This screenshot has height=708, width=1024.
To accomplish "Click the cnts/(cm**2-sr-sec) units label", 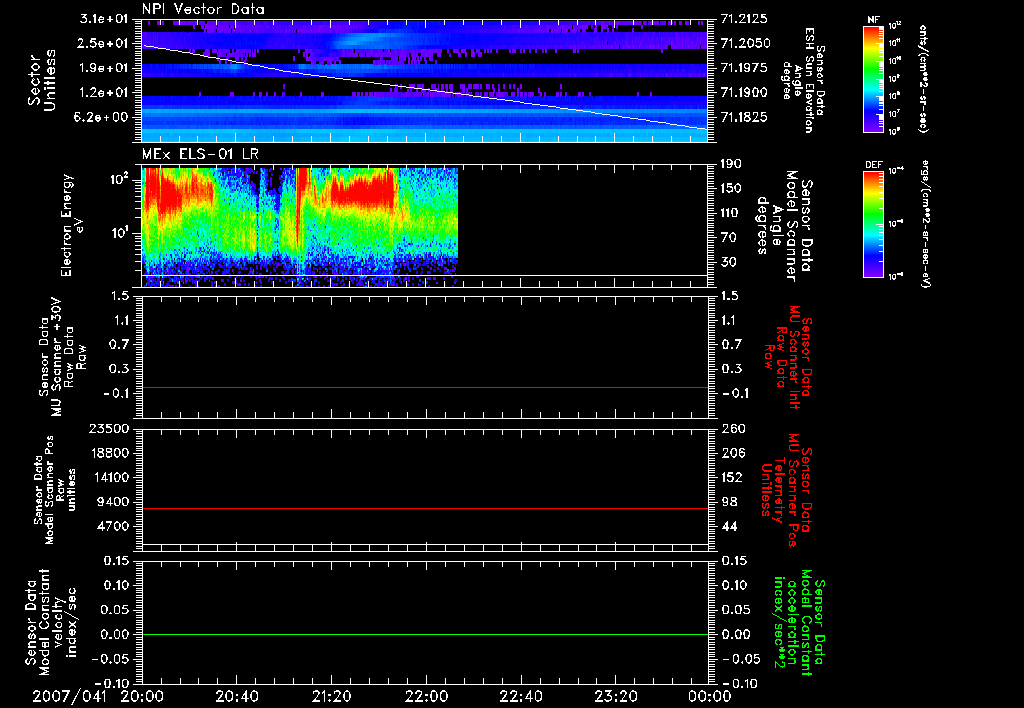I will pos(923,79).
